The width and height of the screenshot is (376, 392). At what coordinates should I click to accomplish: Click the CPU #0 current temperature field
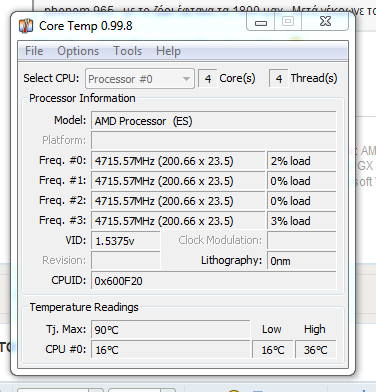(x=170, y=350)
